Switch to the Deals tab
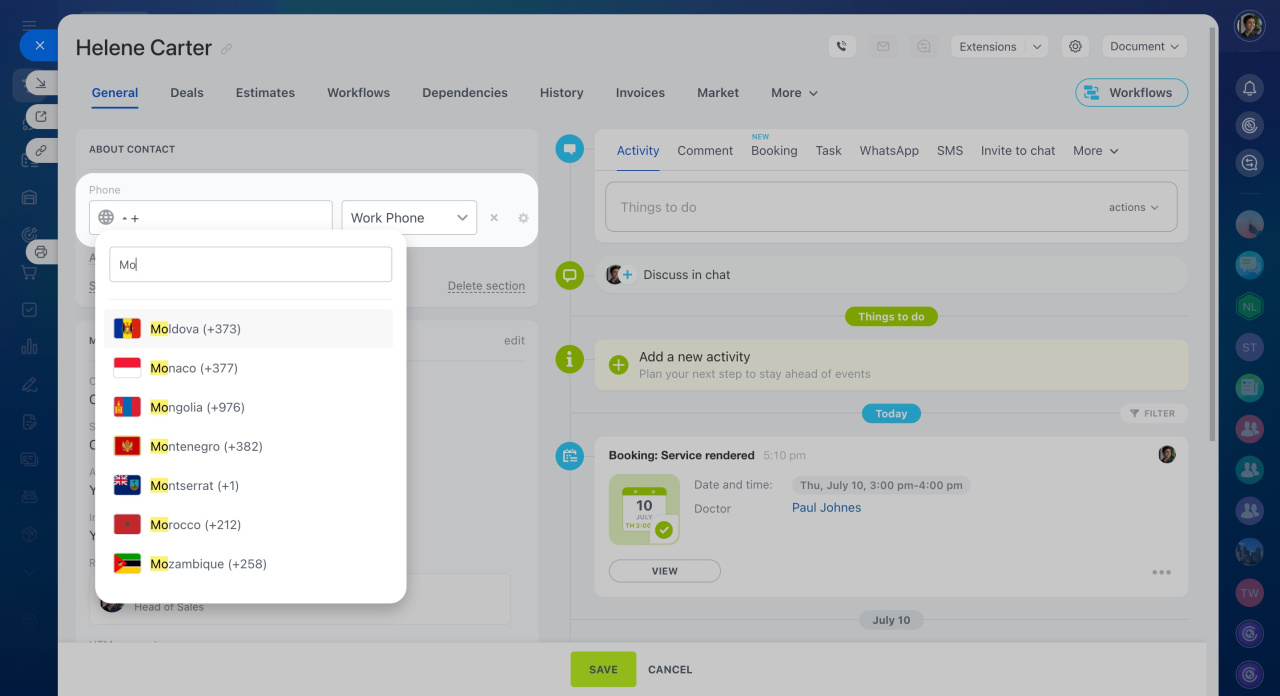The height and width of the screenshot is (696, 1280). [x=187, y=93]
